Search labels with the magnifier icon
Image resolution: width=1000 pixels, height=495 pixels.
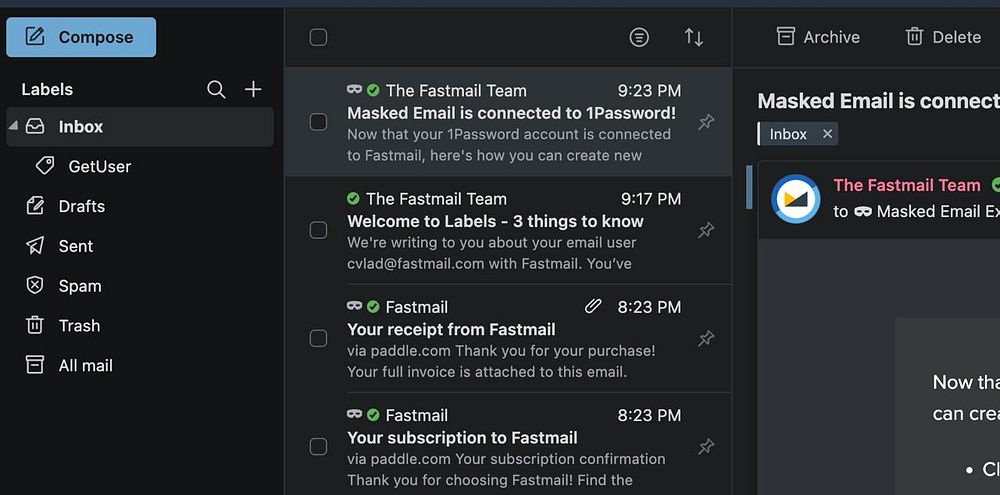click(x=216, y=90)
